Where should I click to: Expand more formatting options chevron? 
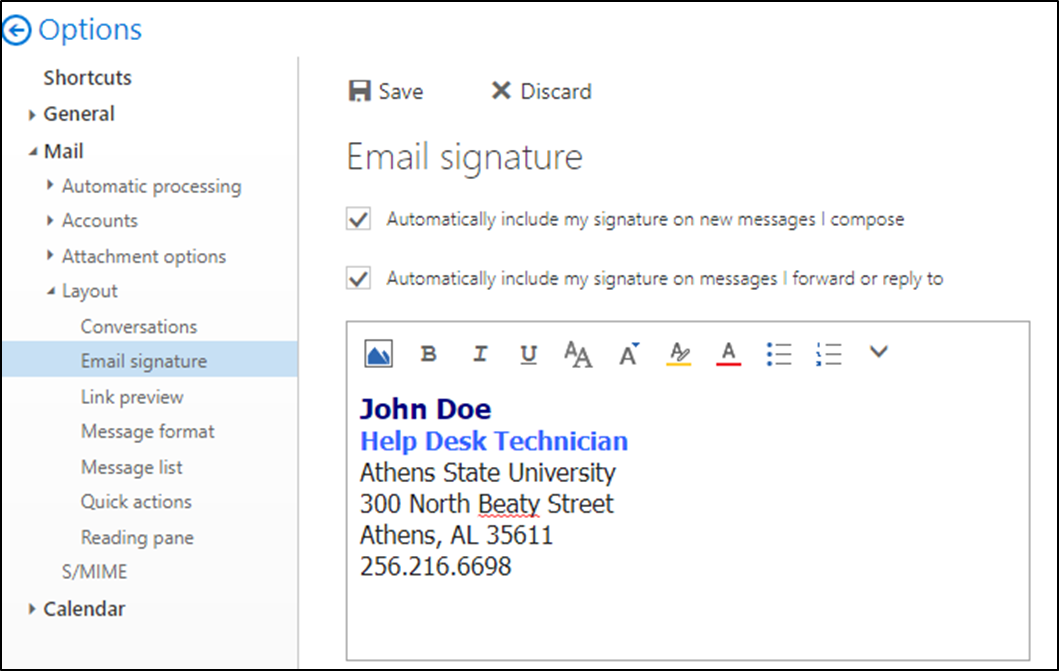[x=878, y=352]
